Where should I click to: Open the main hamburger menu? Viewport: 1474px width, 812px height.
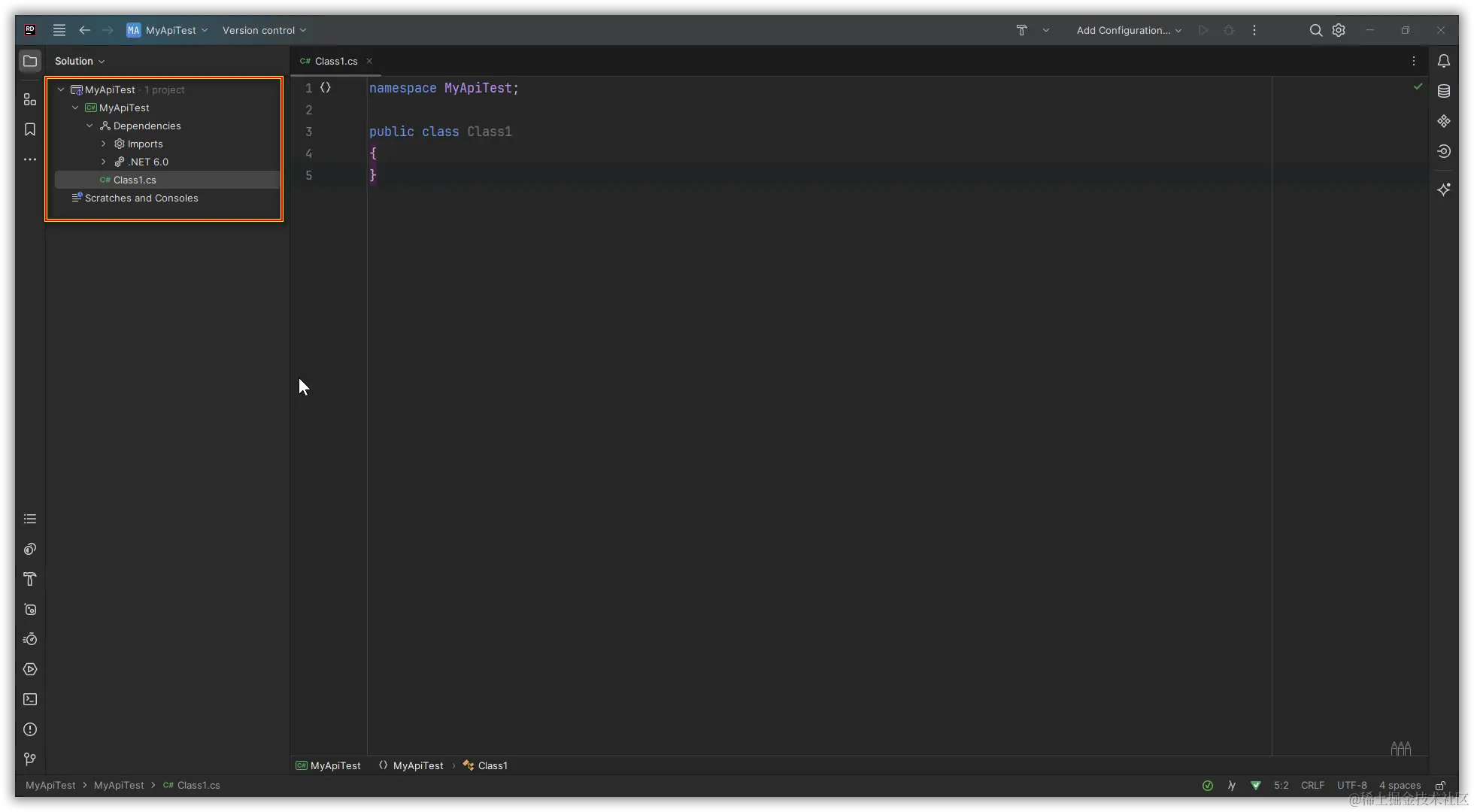coord(59,30)
